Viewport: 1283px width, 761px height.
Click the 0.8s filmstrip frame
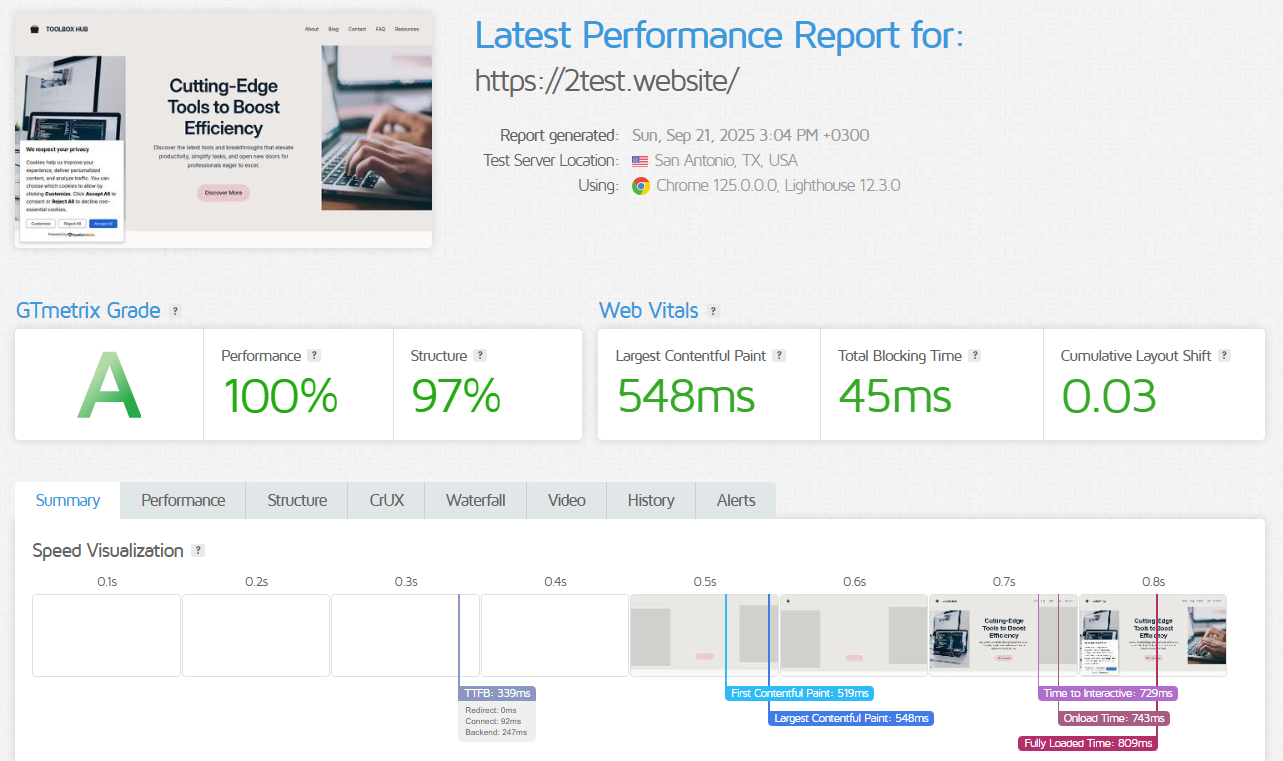coord(1153,636)
